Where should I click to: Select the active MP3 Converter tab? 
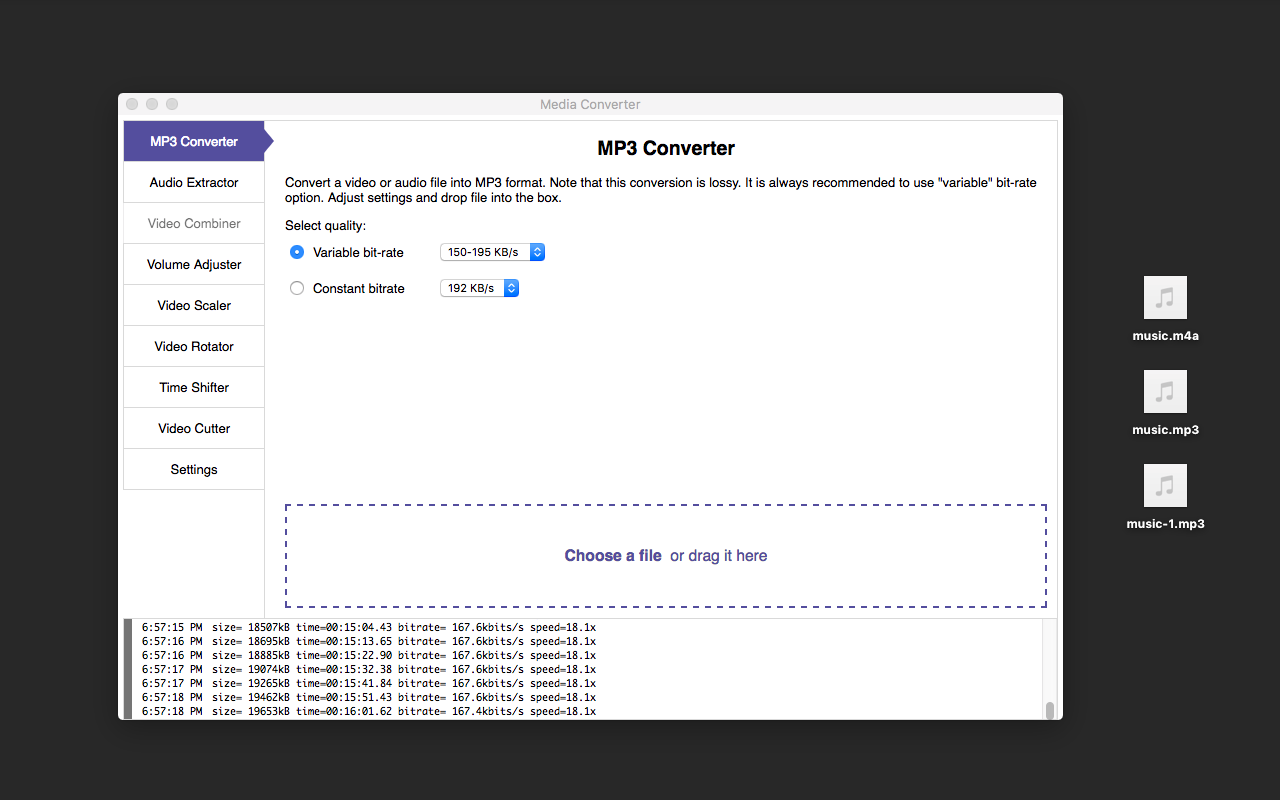tap(193, 141)
